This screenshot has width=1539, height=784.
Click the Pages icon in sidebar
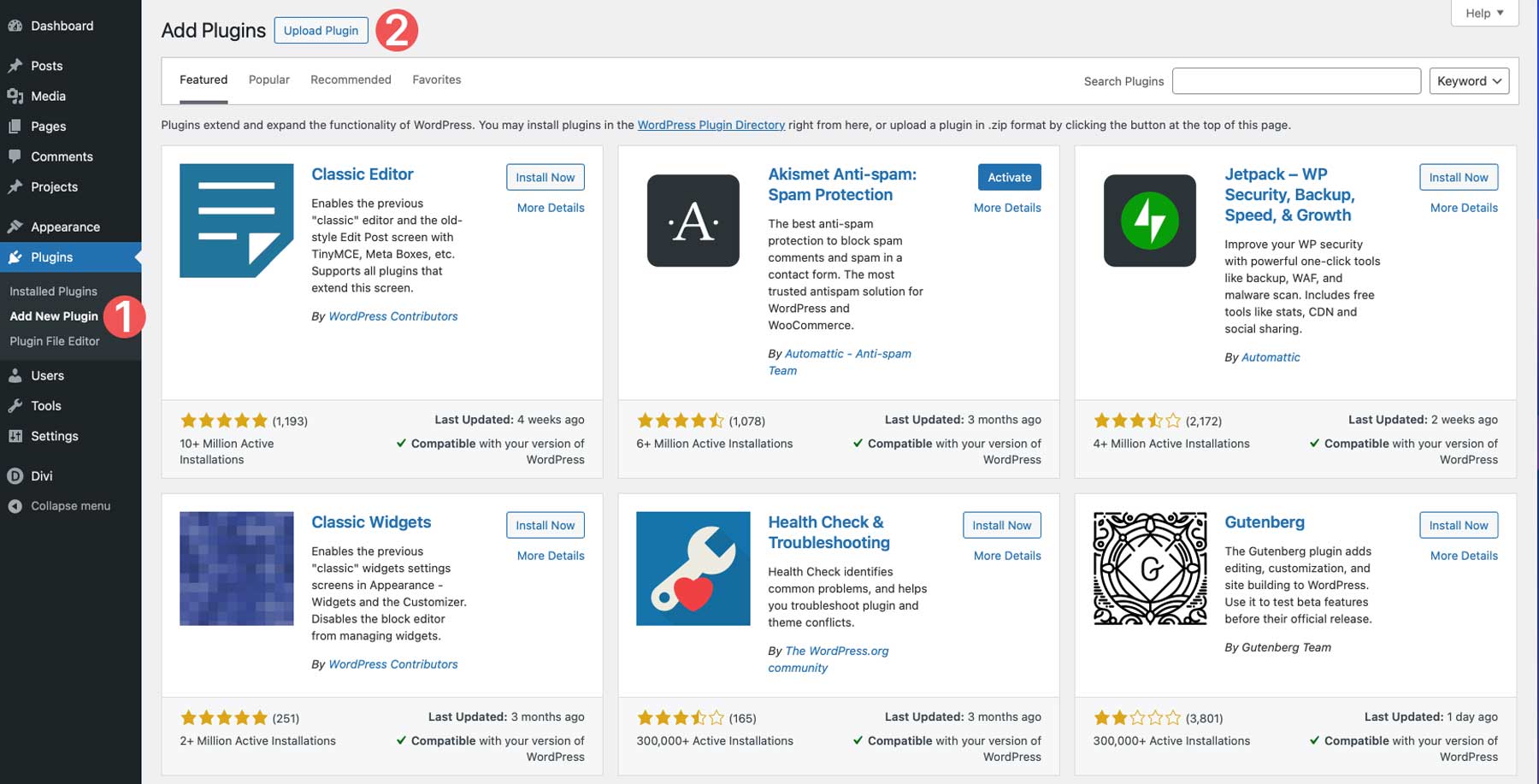15,127
